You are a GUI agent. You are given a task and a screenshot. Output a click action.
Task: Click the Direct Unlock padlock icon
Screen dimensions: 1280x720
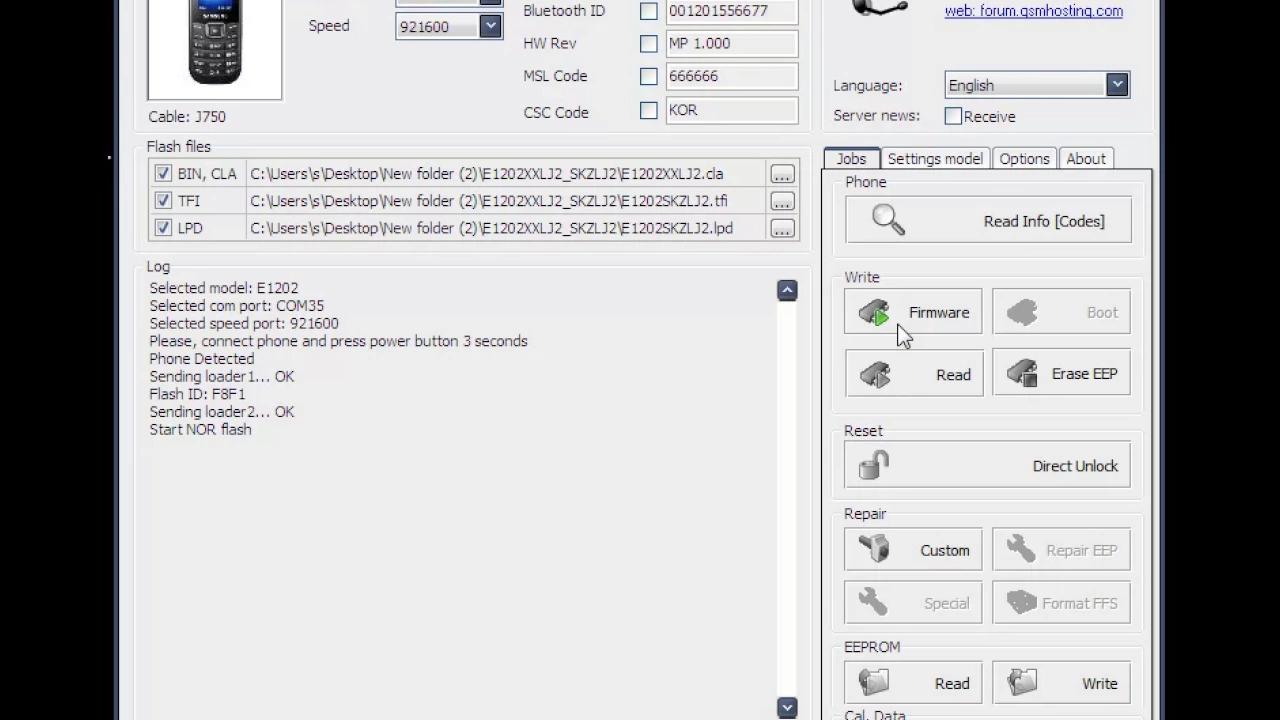coord(874,465)
